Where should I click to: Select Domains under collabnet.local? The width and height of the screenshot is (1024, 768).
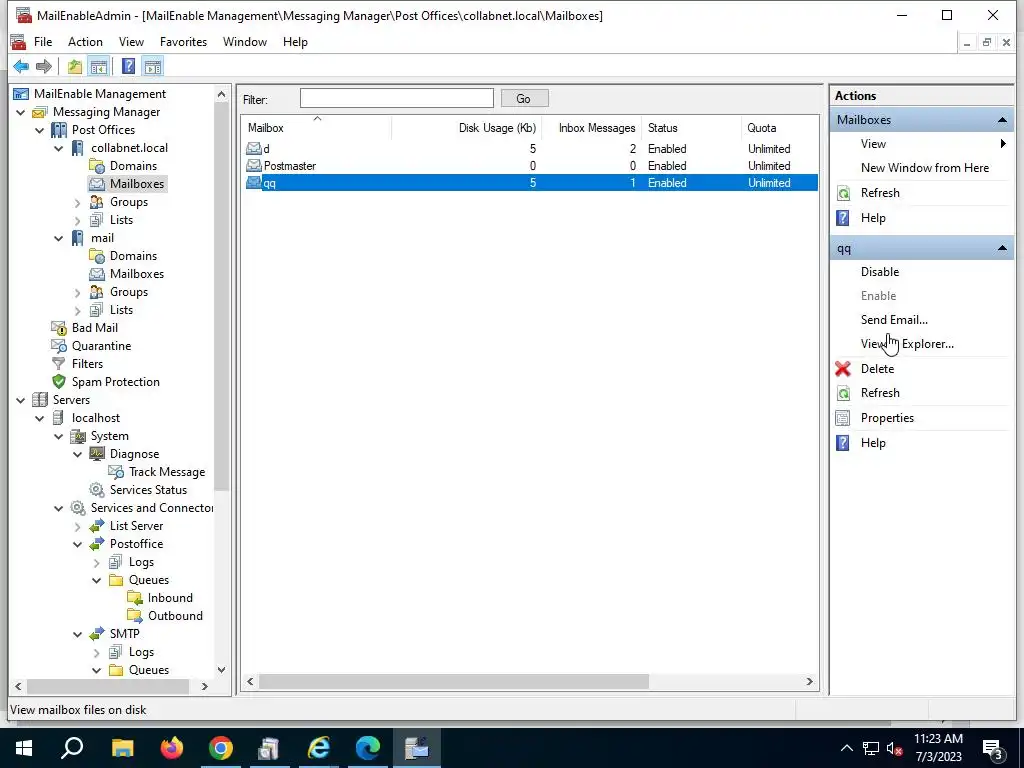[133, 166]
